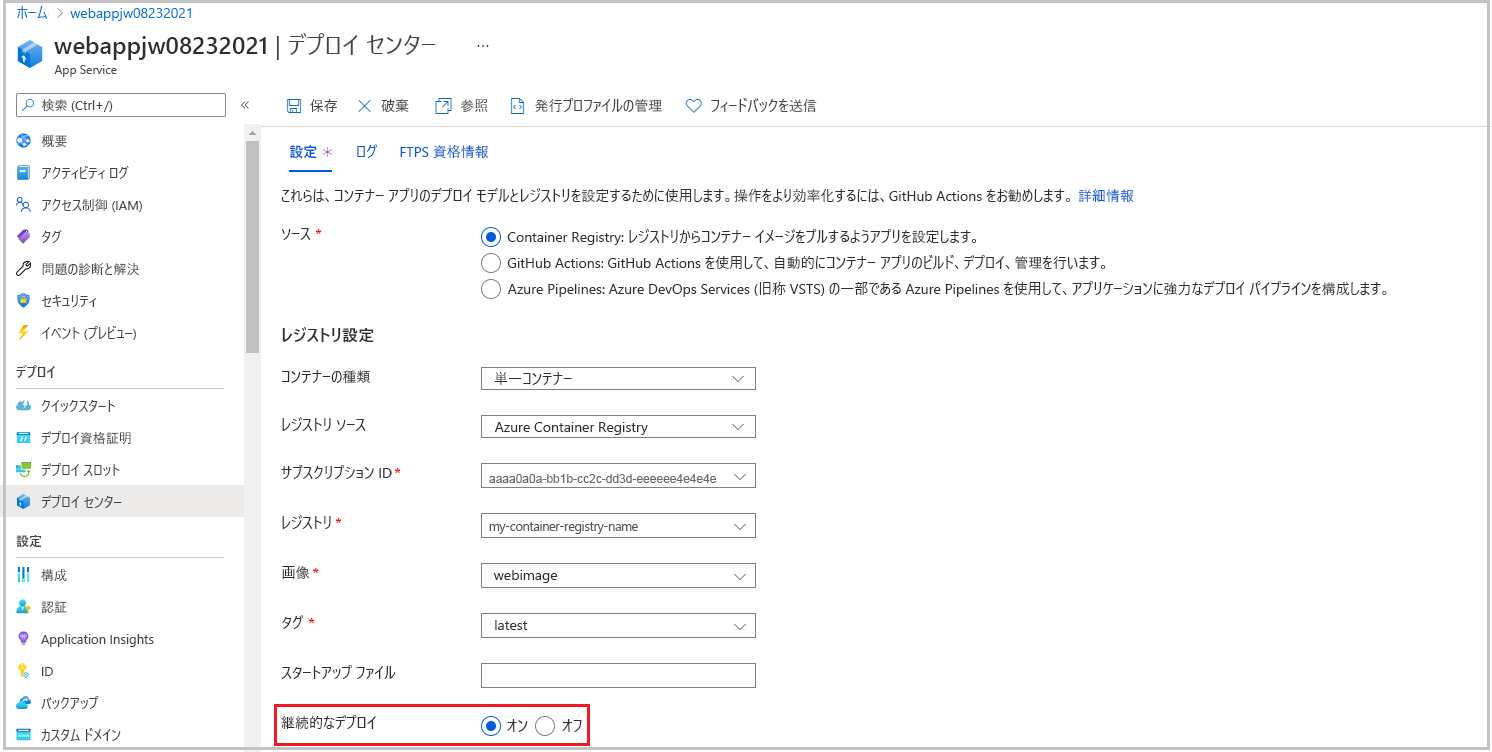This screenshot has width=1492, height=752.
Task: Click webappjw08232021 breadcrumb link
Action: click(x=131, y=13)
